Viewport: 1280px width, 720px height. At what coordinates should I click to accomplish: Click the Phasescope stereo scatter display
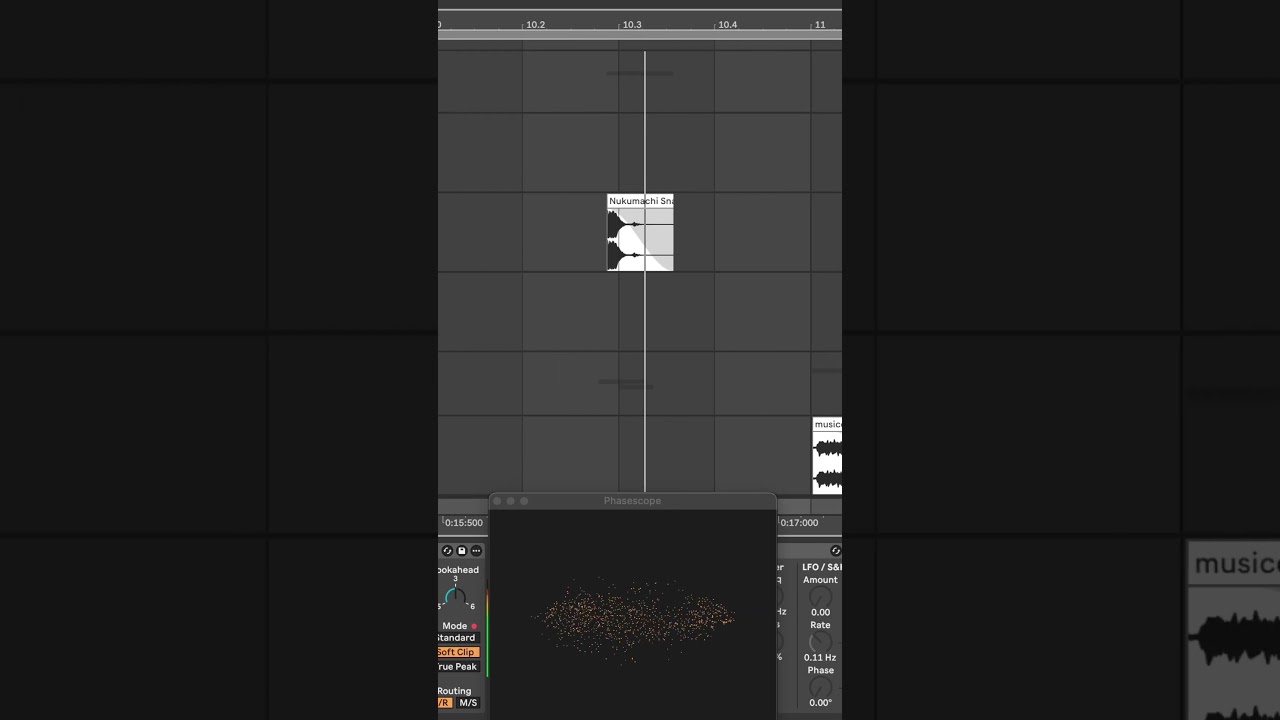633,614
